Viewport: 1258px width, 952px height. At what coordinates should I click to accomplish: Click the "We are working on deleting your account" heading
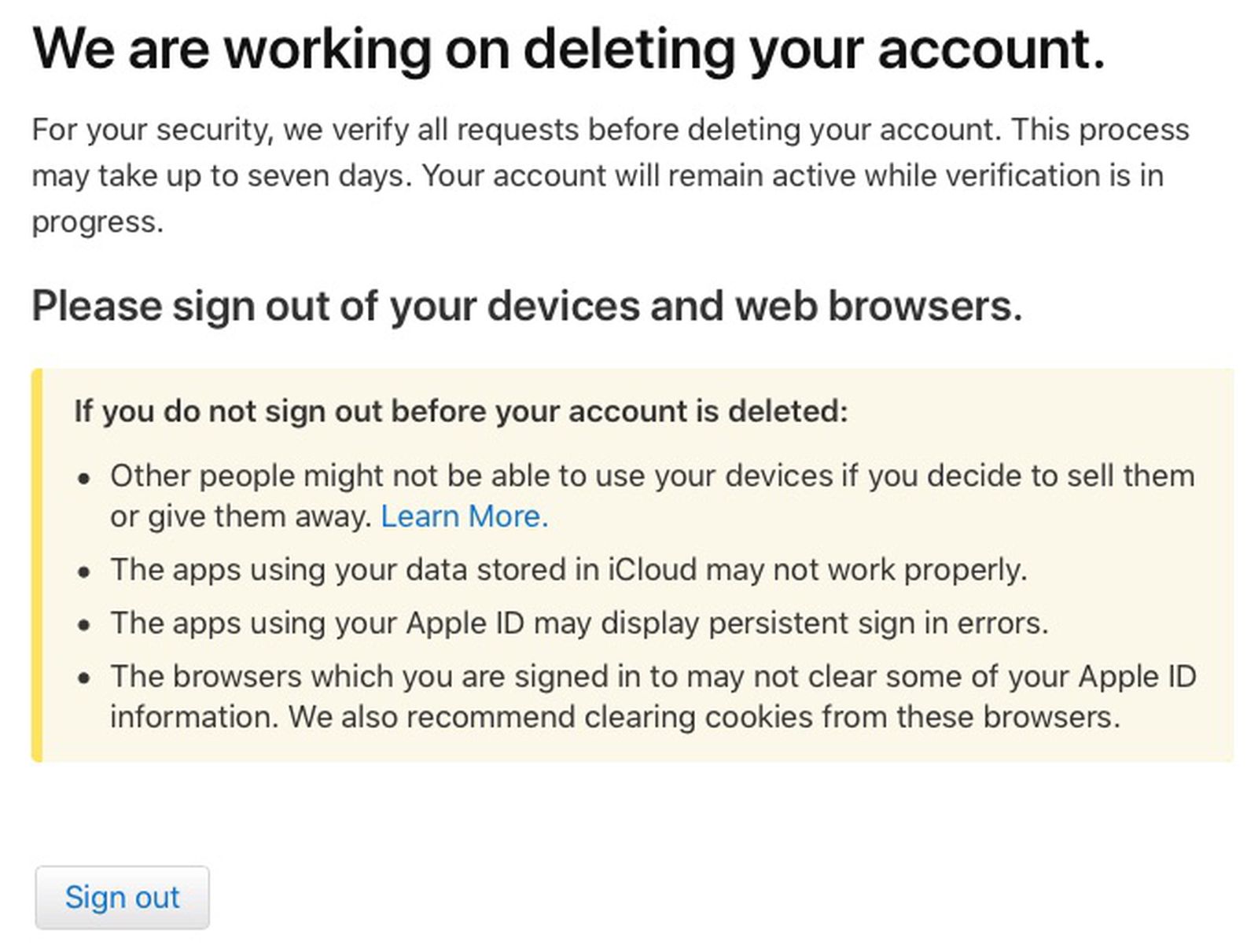[568, 49]
